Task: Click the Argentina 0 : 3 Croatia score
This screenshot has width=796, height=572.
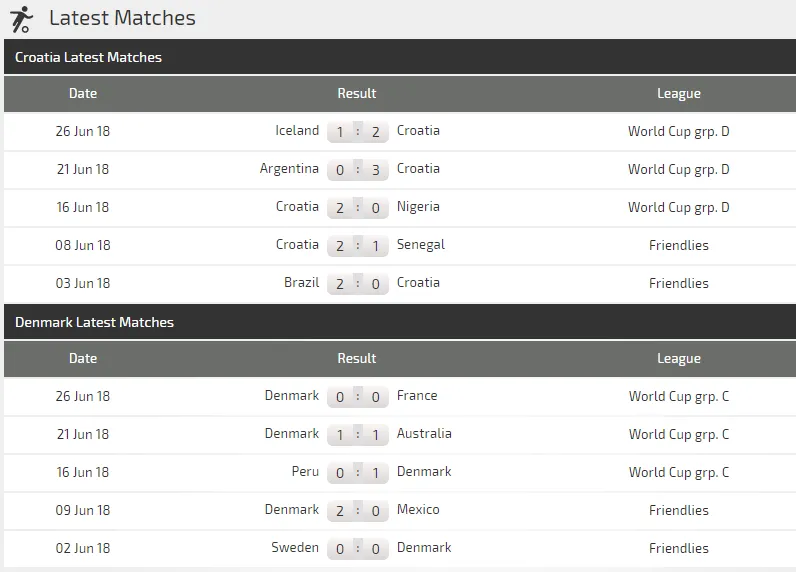Action: 357,170
